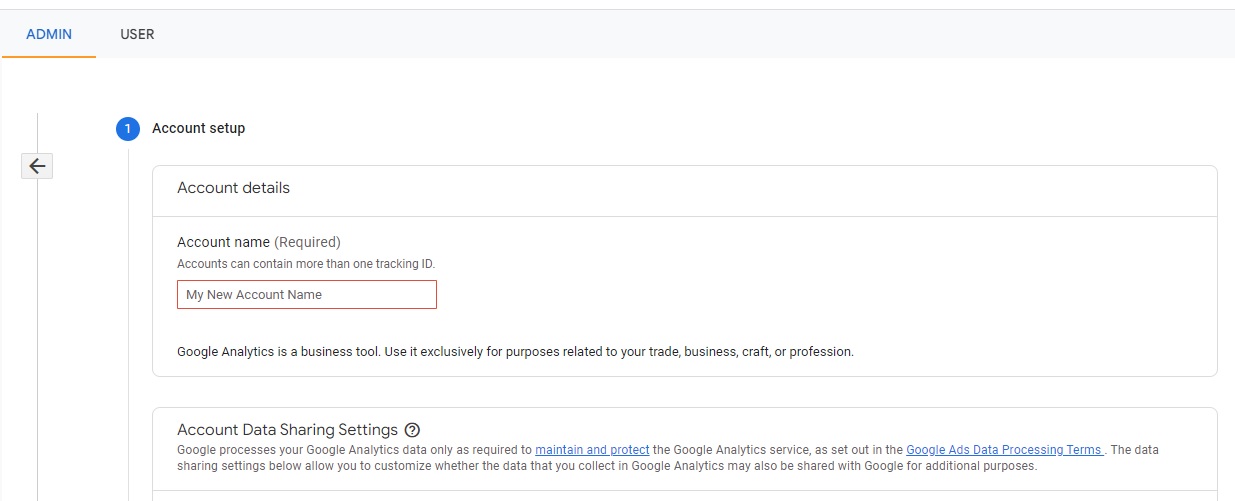Click the blue step 1 circle icon
1235x501 pixels.
click(128, 128)
